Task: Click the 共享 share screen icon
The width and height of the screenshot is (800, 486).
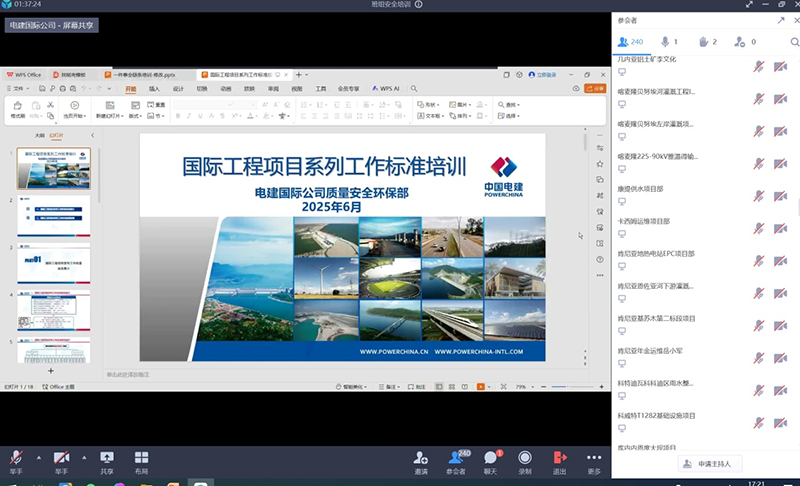Action: click(x=107, y=458)
